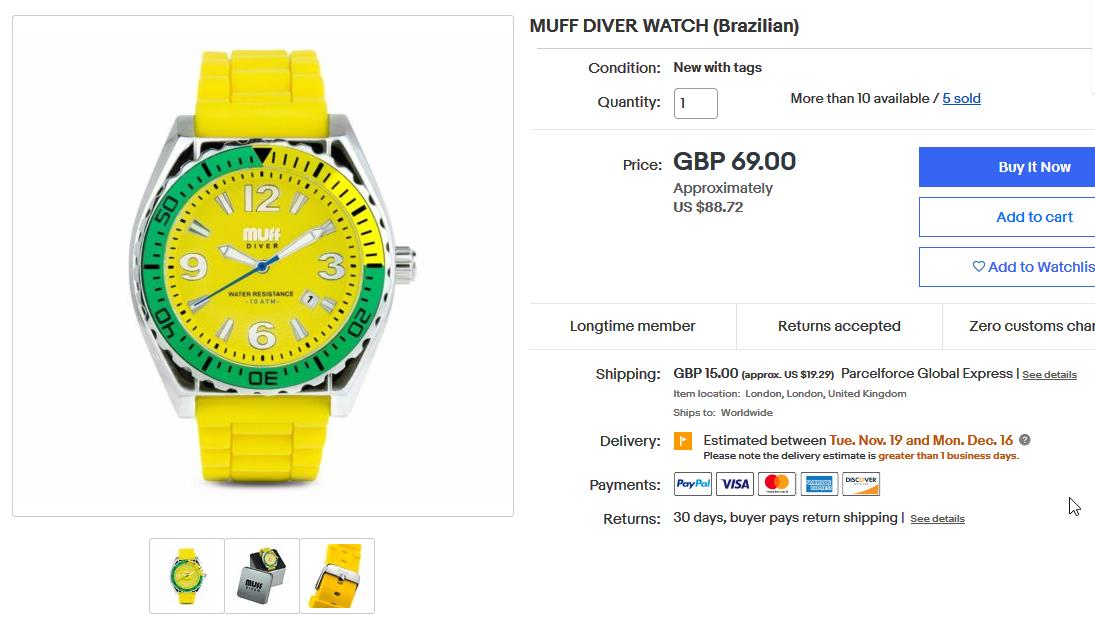Click the American Express card icon

[819, 484]
